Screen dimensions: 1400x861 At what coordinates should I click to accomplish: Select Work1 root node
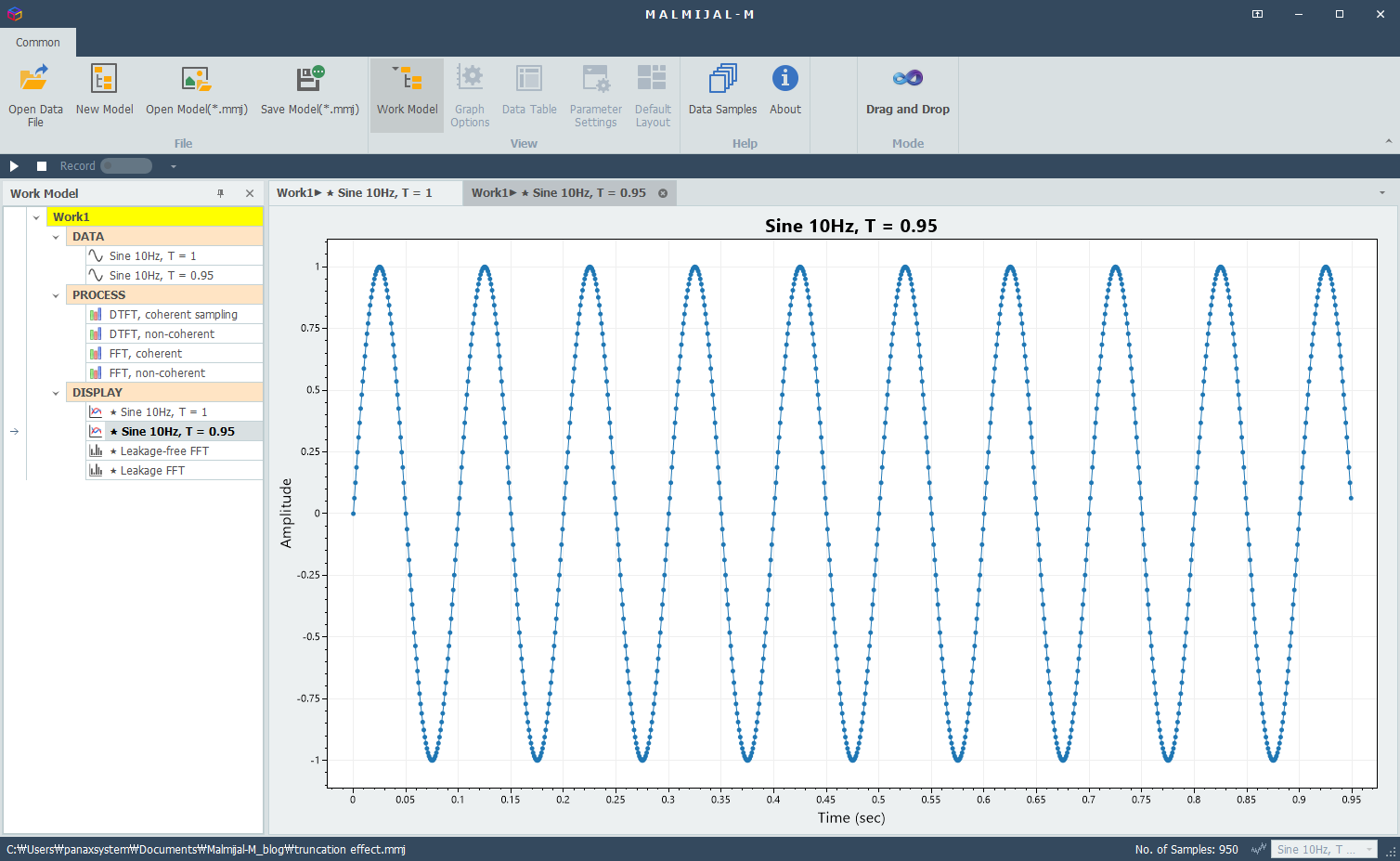tap(155, 217)
